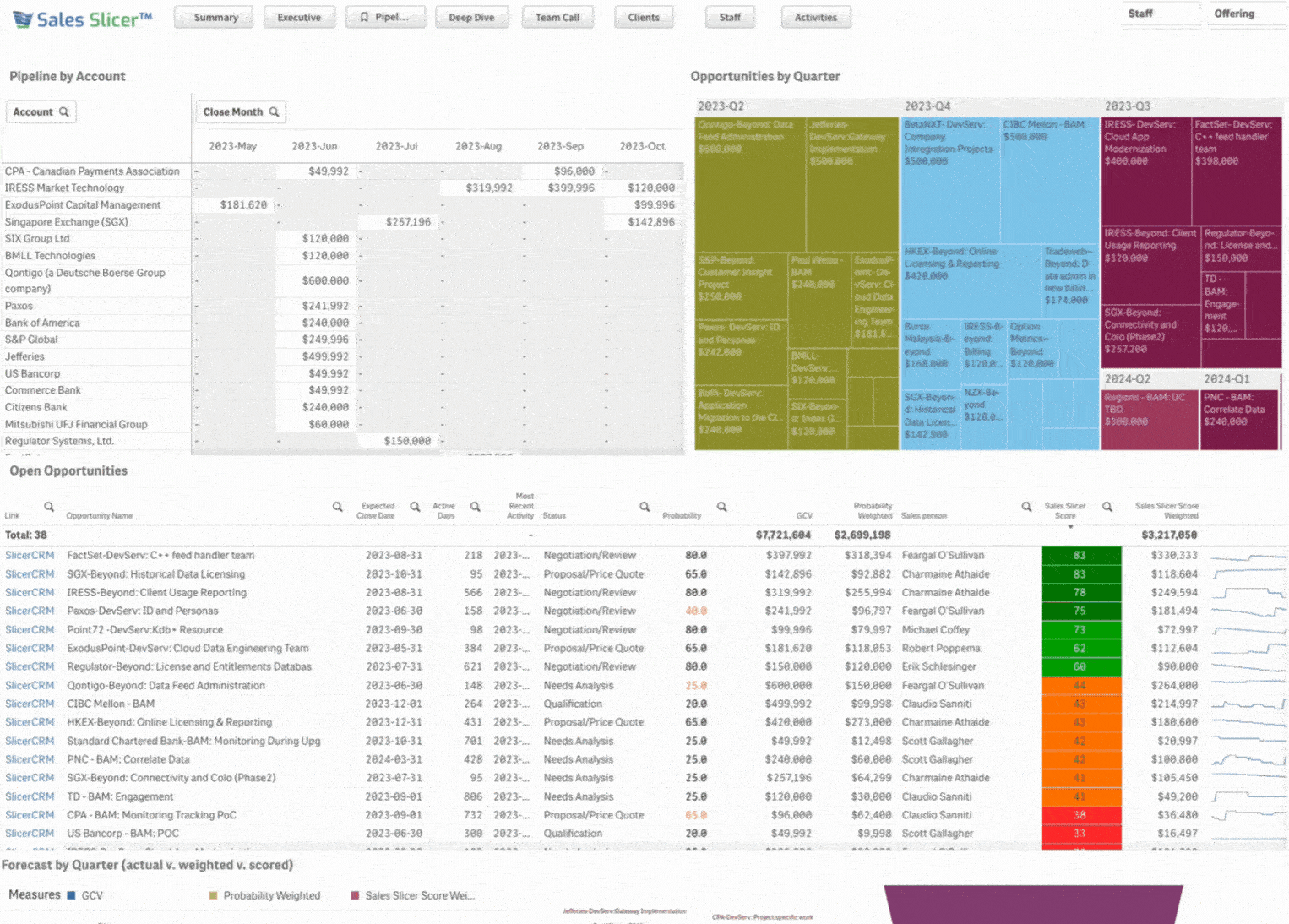Click the total GCV value $7,721,604

point(783,535)
